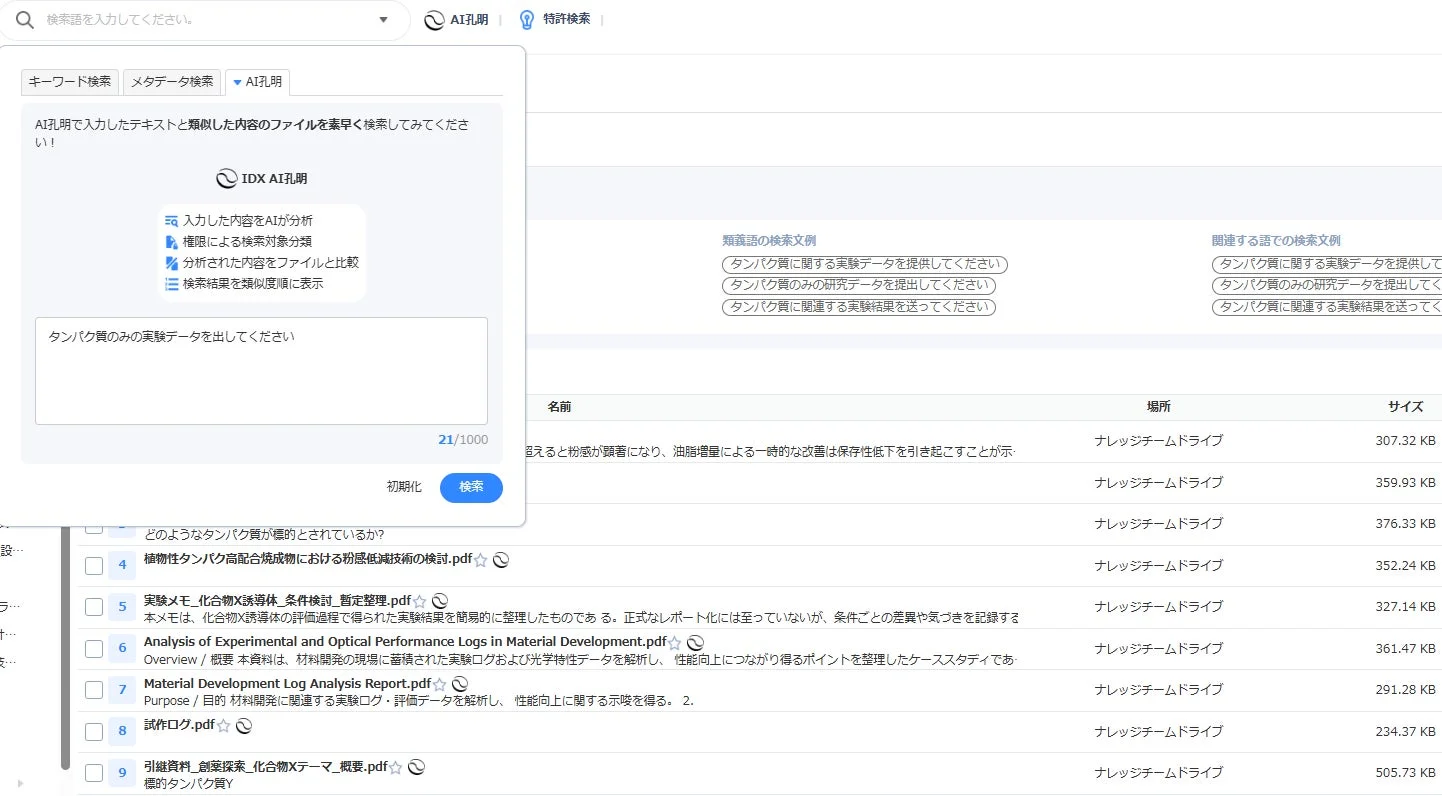Check the checkbox for row 4
The width and height of the screenshot is (1442, 796).
(x=93, y=565)
